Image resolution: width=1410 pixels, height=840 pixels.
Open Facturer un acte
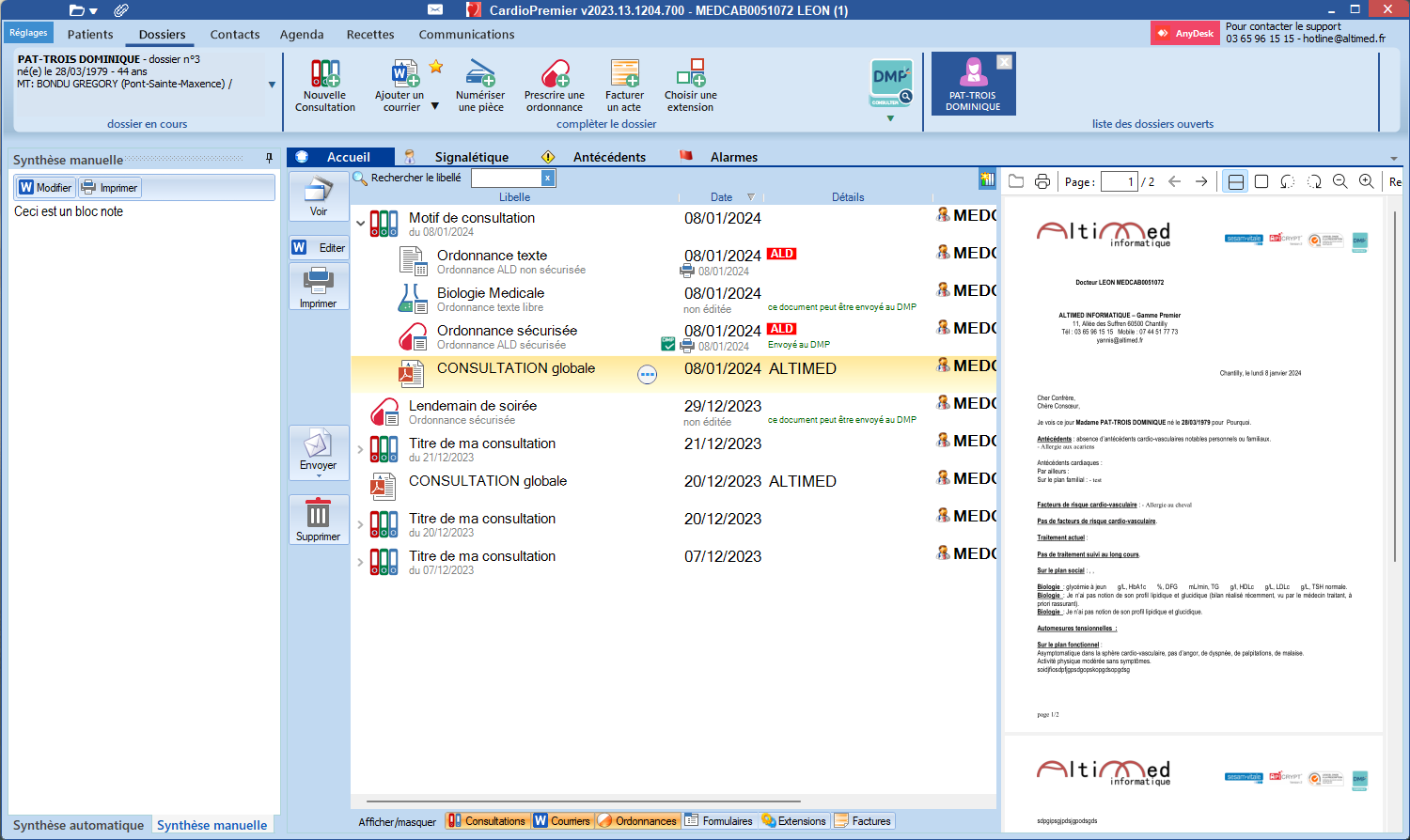pos(624,74)
